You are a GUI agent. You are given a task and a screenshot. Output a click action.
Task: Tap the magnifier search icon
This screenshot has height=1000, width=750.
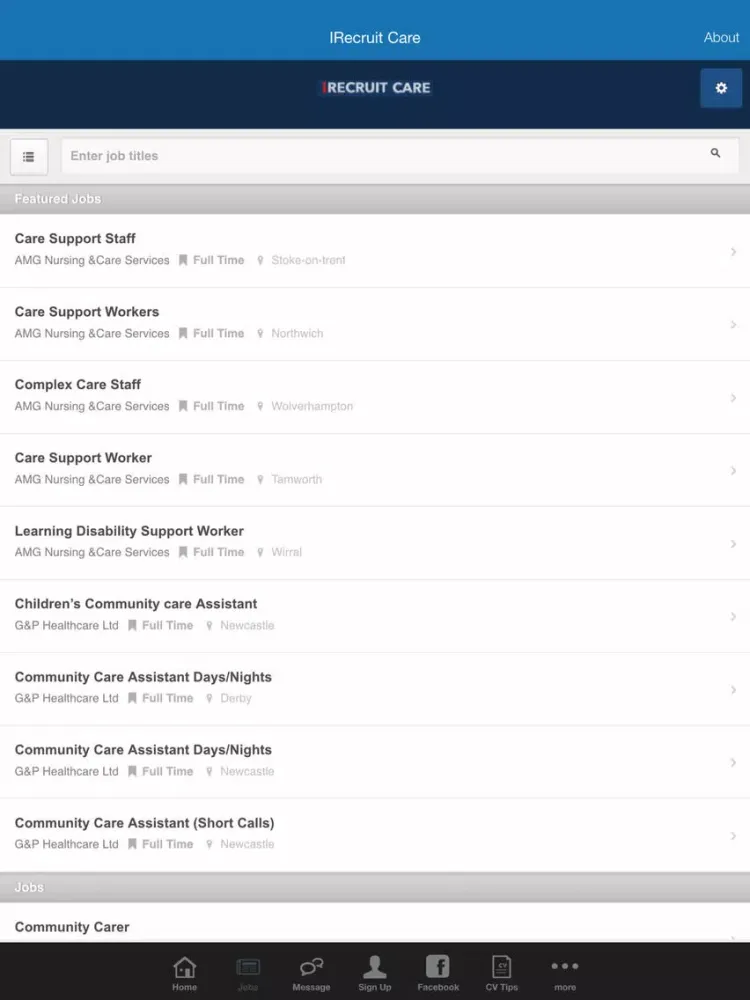click(x=715, y=153)
